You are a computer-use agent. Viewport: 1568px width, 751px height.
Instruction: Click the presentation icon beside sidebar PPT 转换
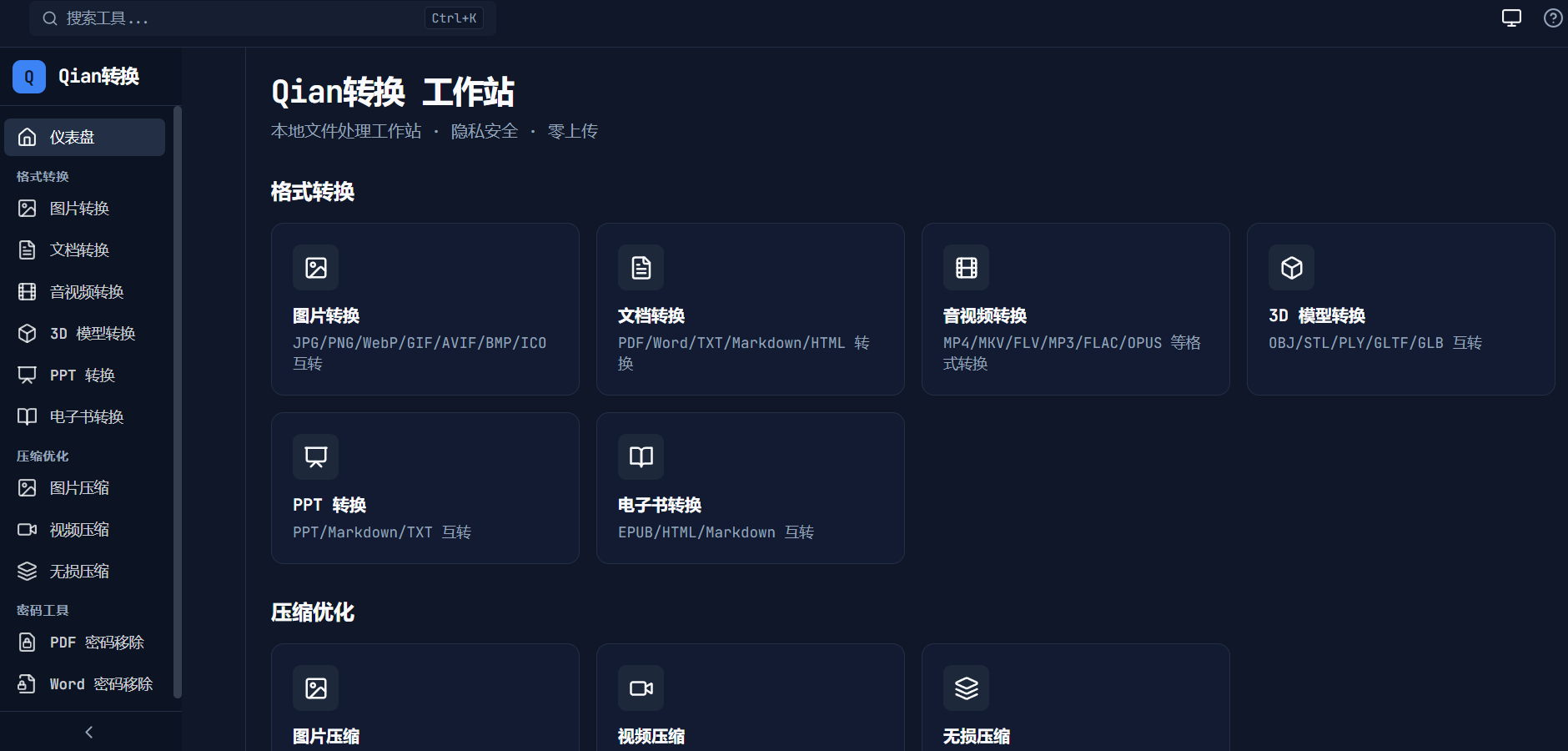(28, 375)
